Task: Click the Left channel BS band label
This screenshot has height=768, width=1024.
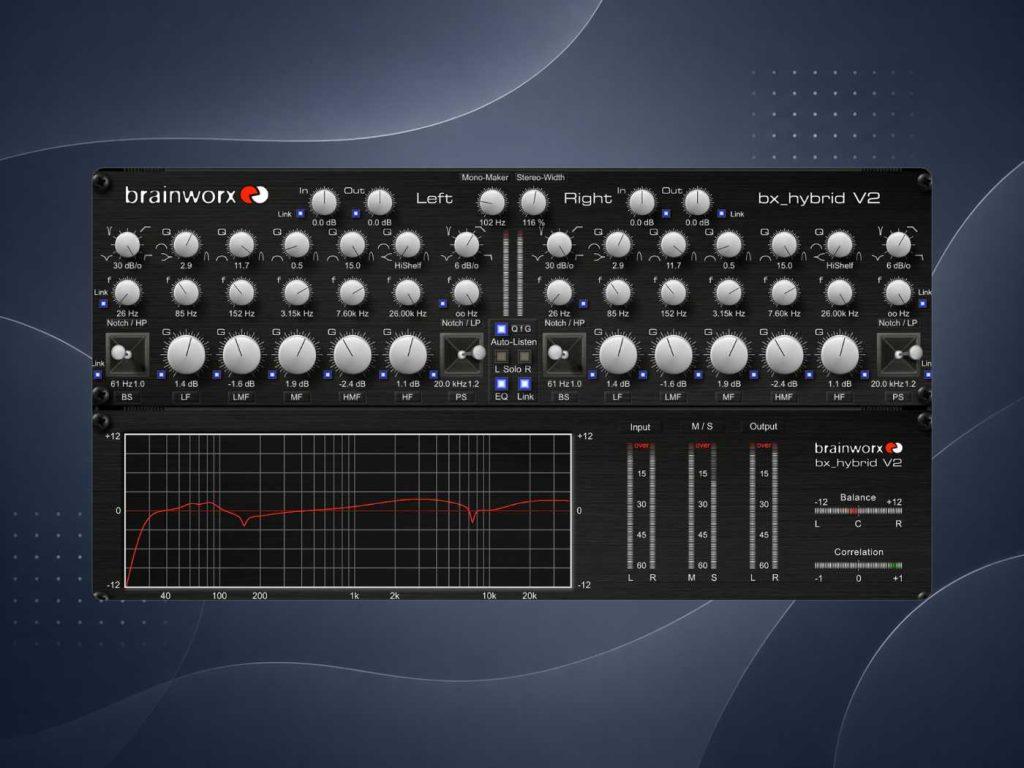Action: tap(127, 397)
